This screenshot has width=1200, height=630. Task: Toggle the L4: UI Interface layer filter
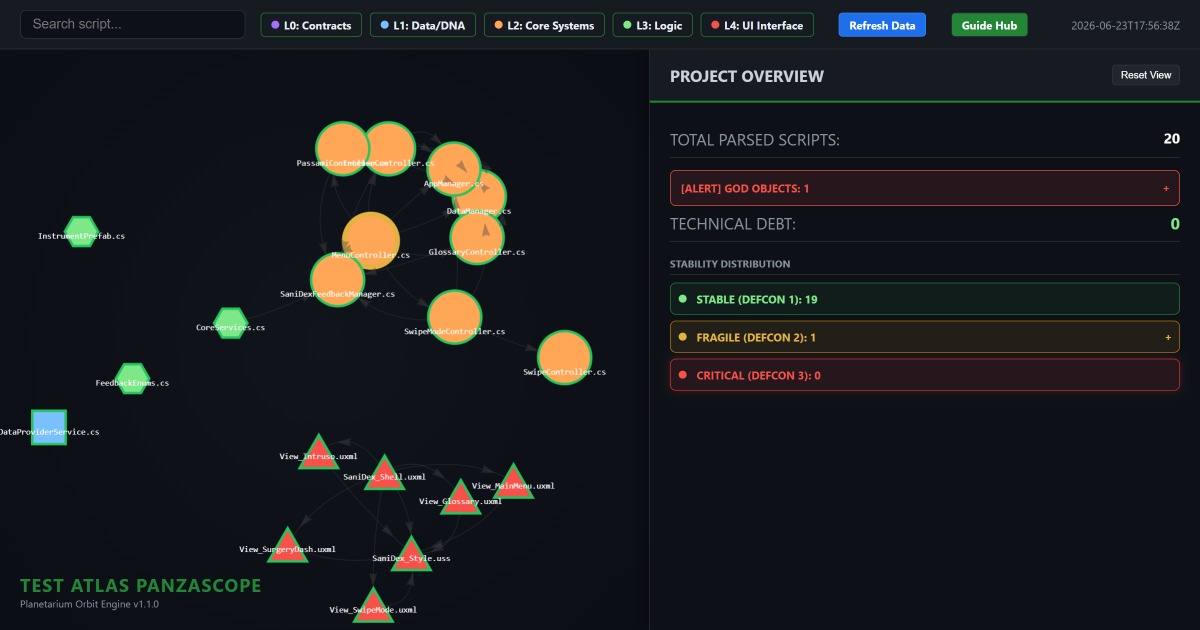[x=757, y=25]
